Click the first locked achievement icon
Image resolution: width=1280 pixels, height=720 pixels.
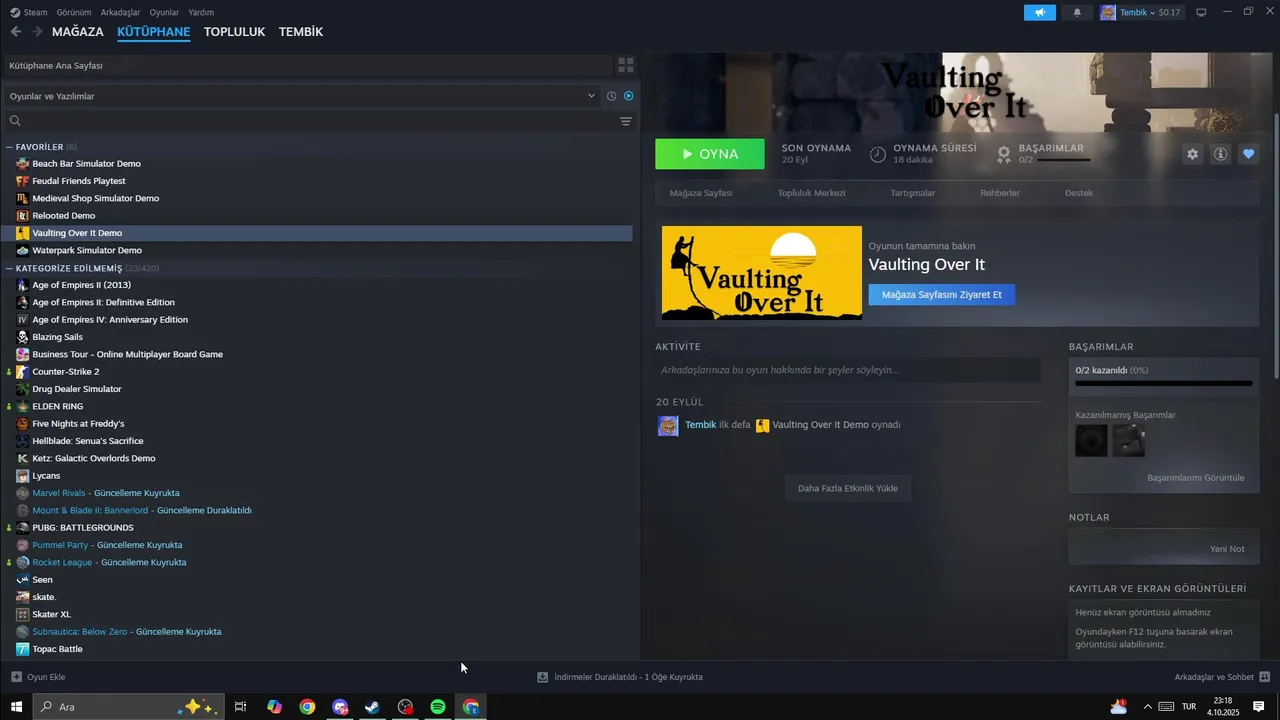pos(1091,441)
